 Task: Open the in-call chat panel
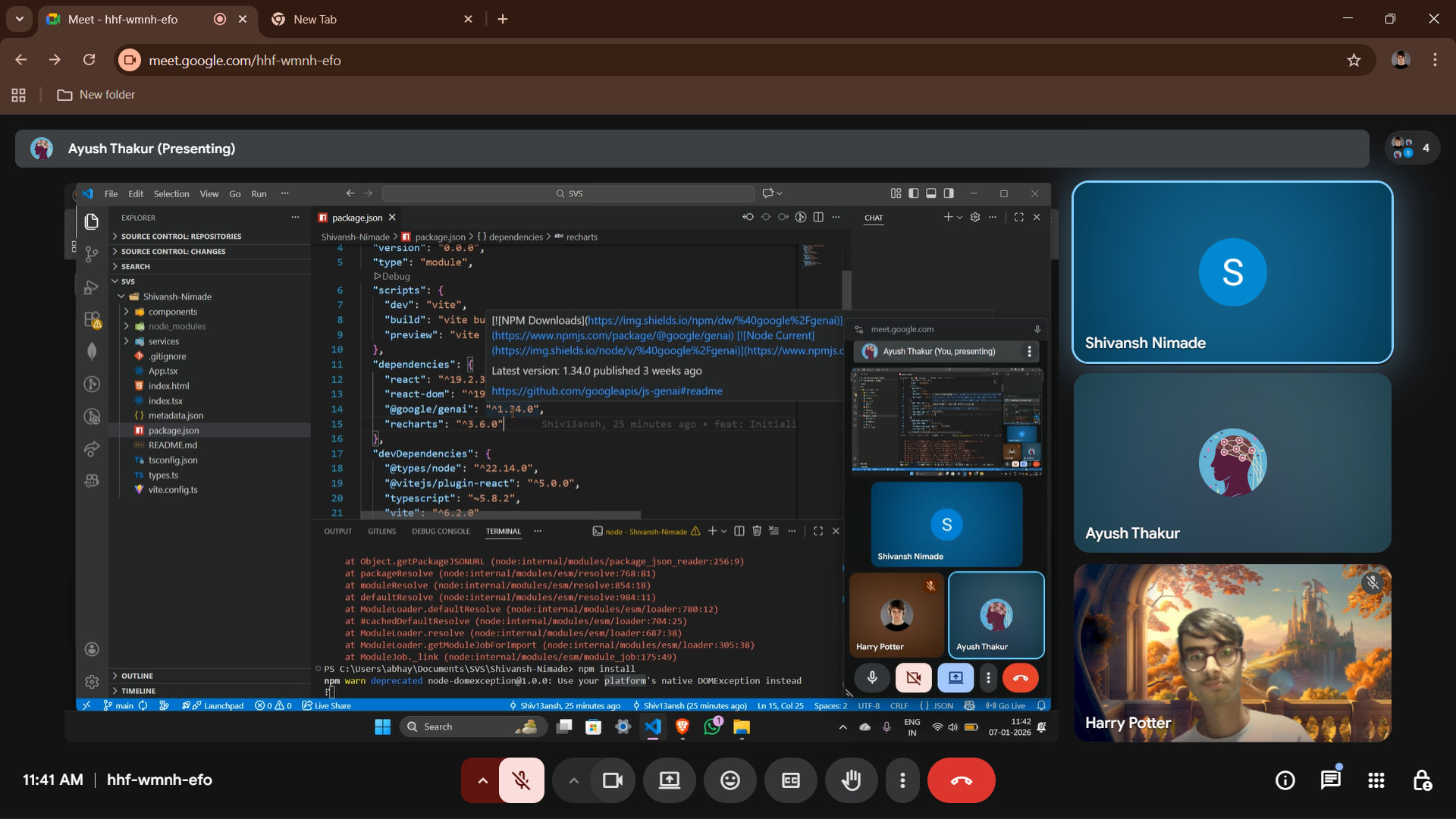coord(1330,780)
